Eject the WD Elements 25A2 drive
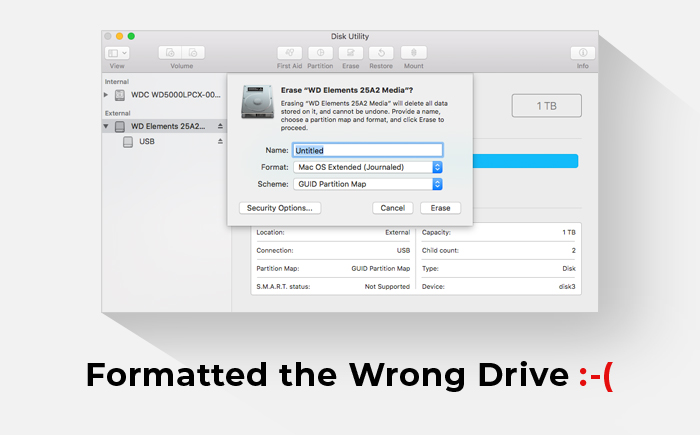Screen dimensions: 700x435 click(220, 127)
